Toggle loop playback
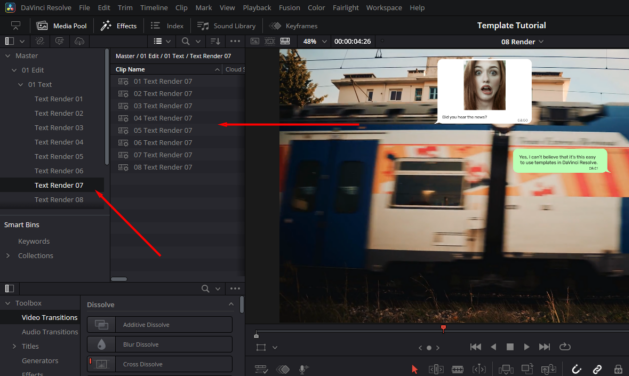Viewport: 629px width, 376px height. (x=565, y=346)
